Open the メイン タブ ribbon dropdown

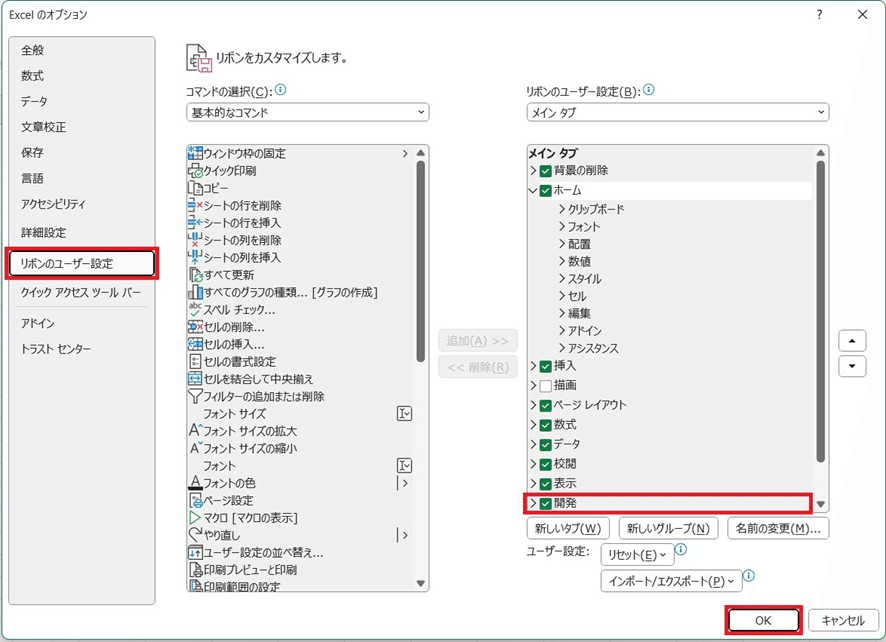[677, 112]
